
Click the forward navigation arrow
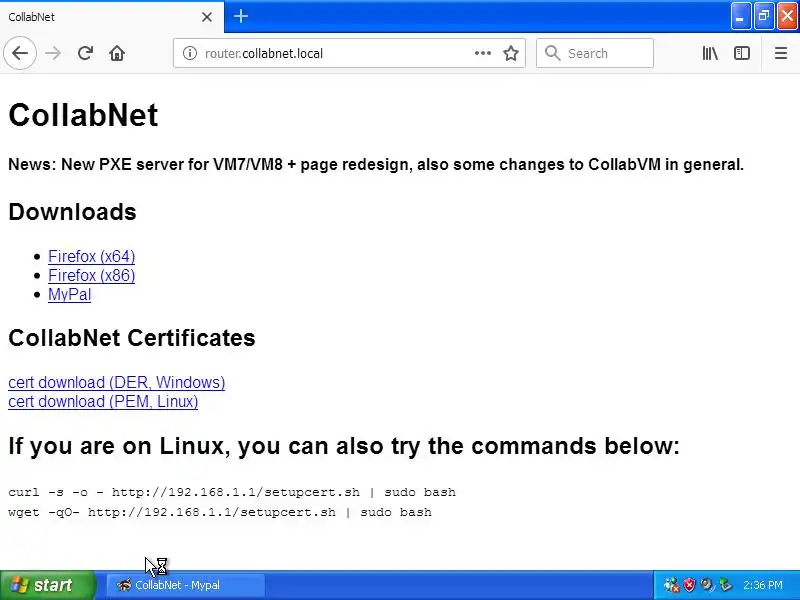coord(53,53)
